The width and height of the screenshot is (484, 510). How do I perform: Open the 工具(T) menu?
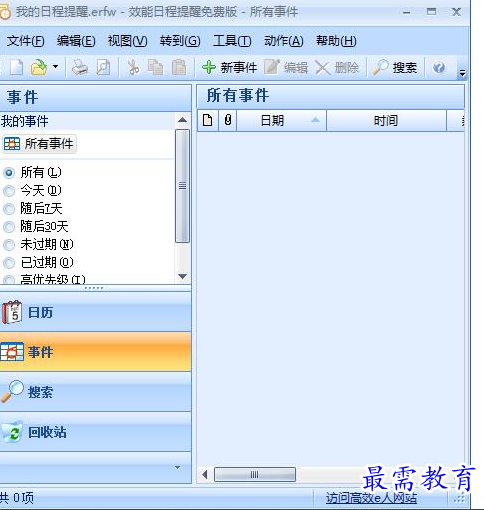[232, 41]
